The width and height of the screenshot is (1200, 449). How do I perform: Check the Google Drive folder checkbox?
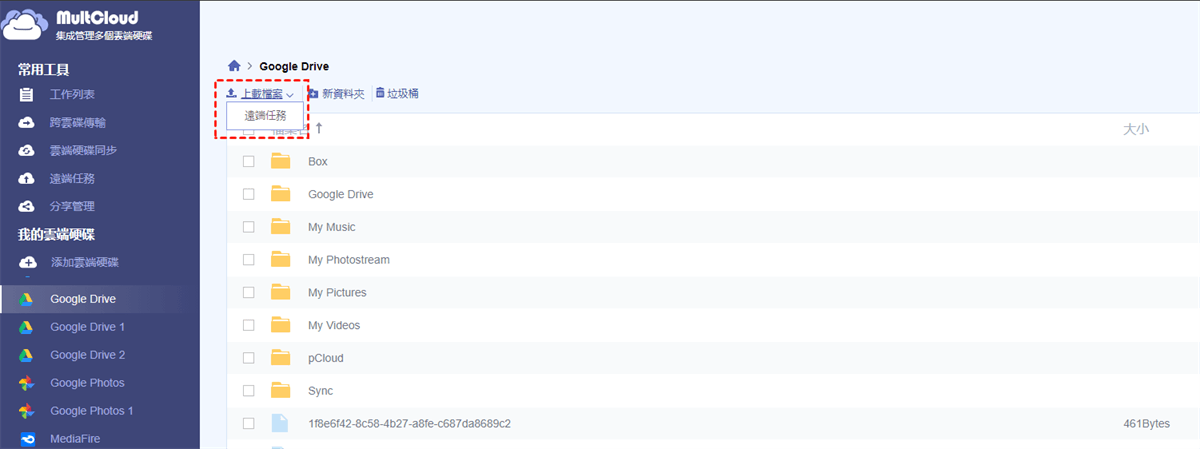[249, 194]
